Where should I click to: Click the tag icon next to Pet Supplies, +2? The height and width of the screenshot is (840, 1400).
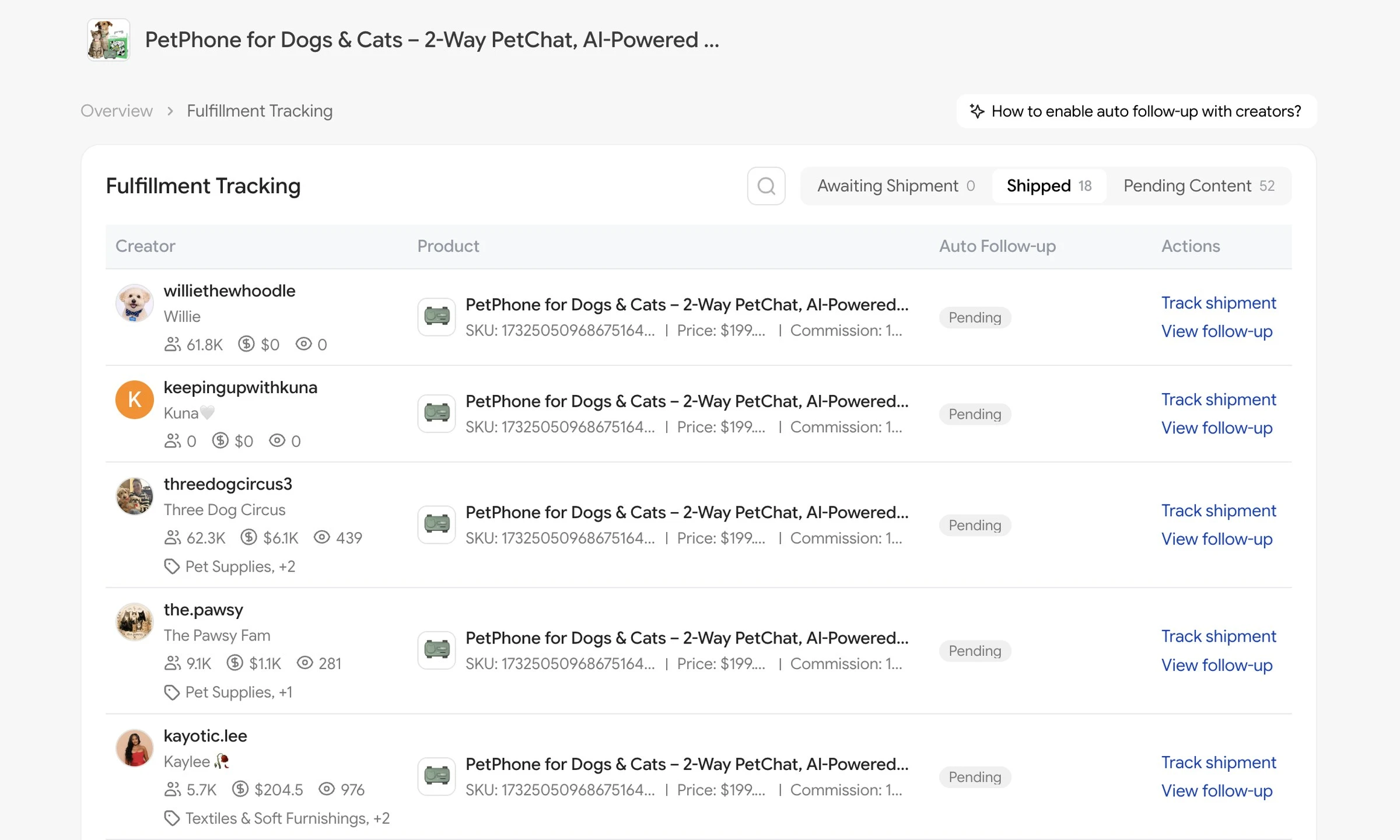[x=171, y=566]
